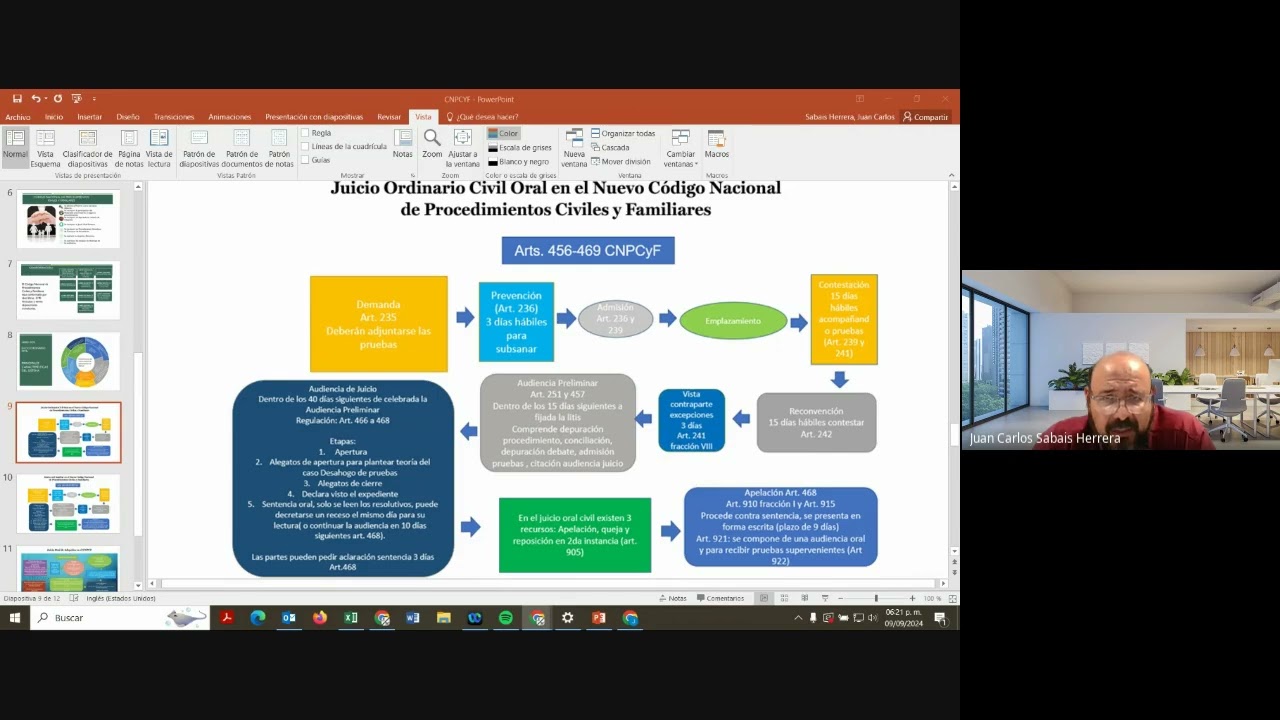Click reading view icon in status bar
Image resolution: width=1280 pixels, height=720 pixels.
[804, 598]
